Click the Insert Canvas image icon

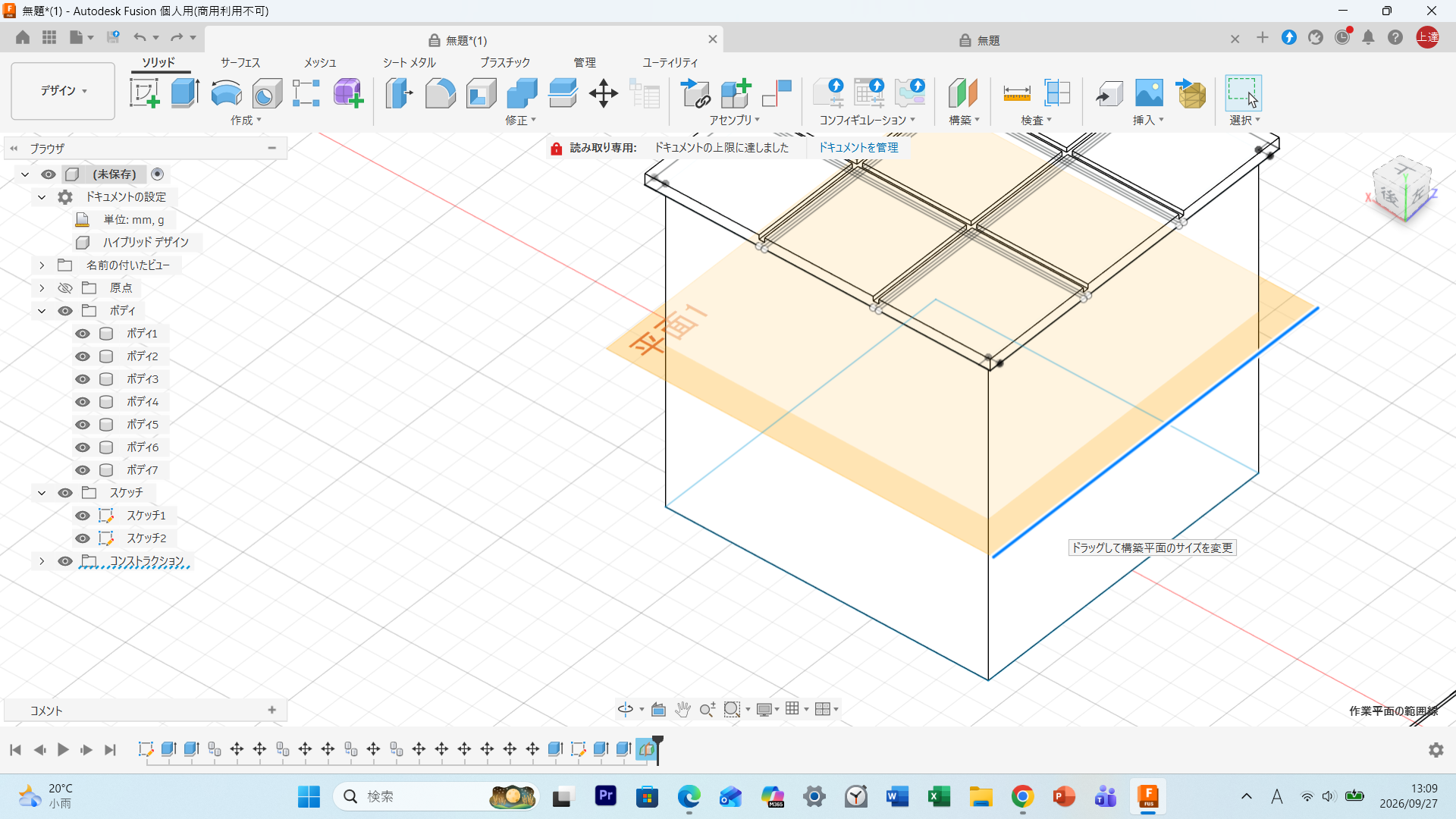click(1149, 93)
